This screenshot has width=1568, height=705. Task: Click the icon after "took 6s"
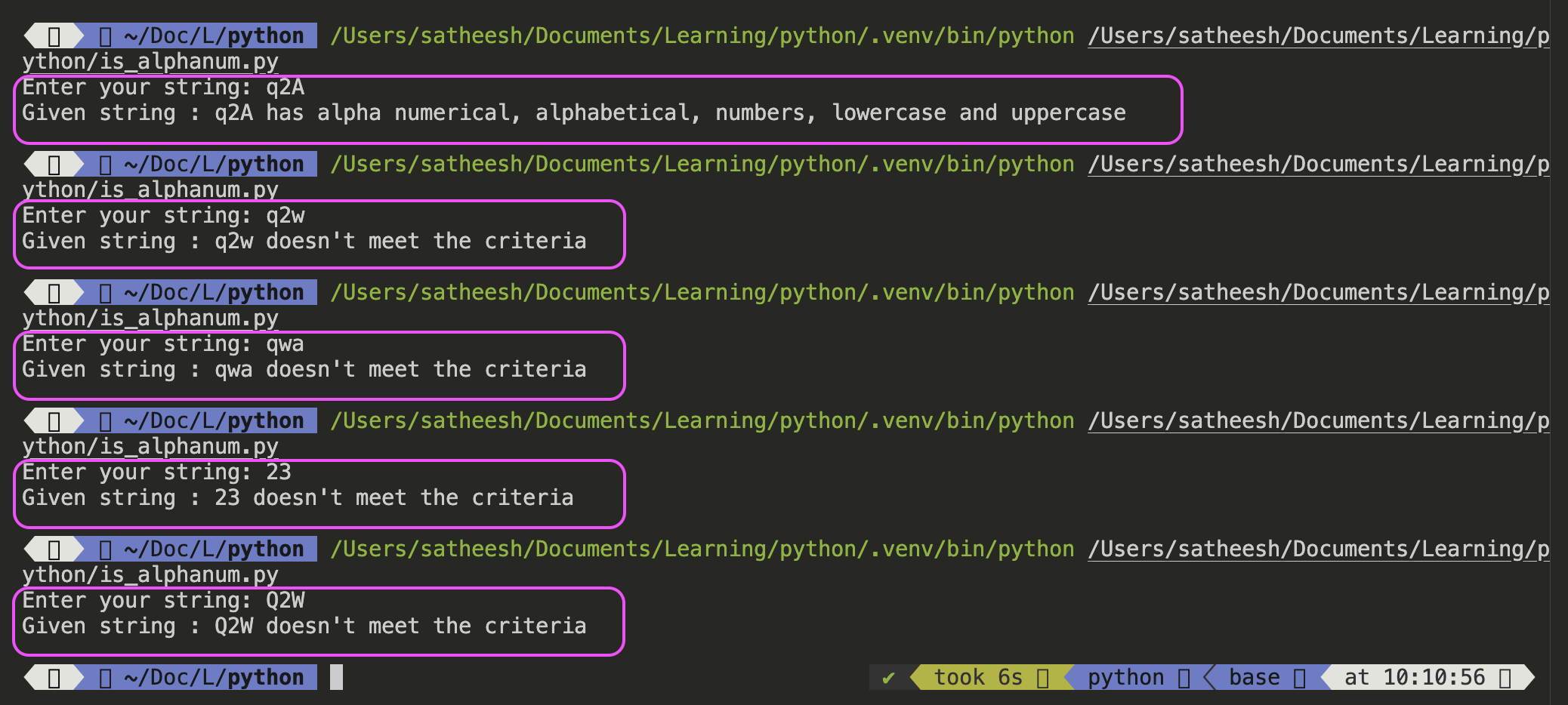coord(1043,678)
